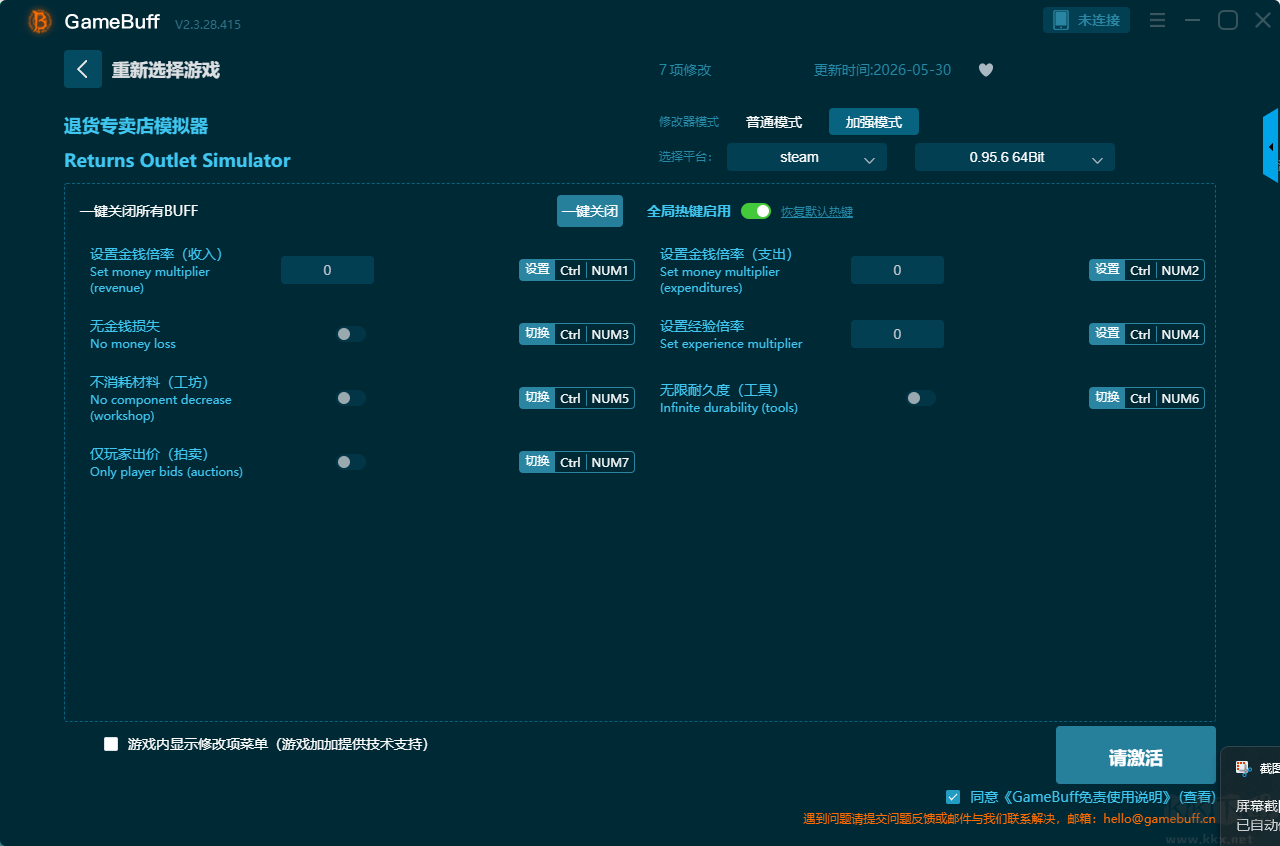This screenshot has width=1280, height=846.
Task: Click the NUM5 hotkey key field
Action: click(x=610, y=398)
